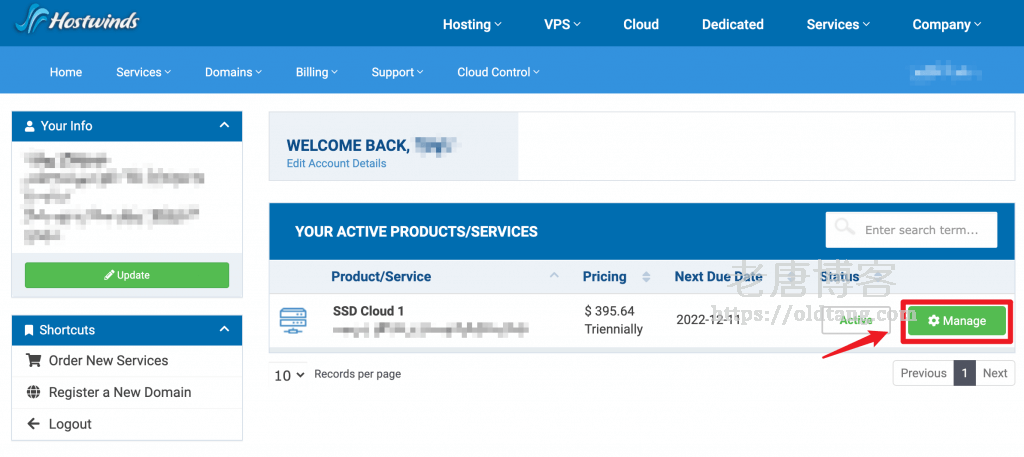Click the Hostwinds logo
1024x457 pixels.
coord(77,20)
